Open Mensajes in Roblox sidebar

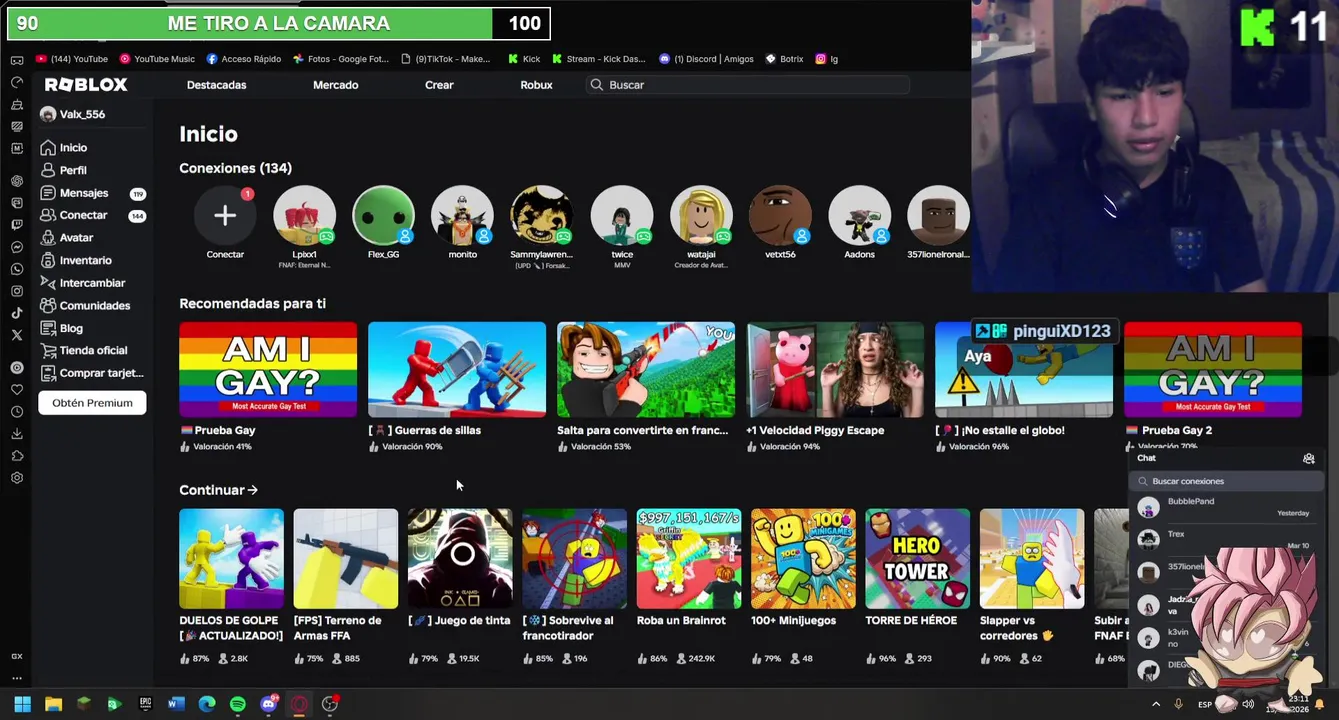[92, 193]
